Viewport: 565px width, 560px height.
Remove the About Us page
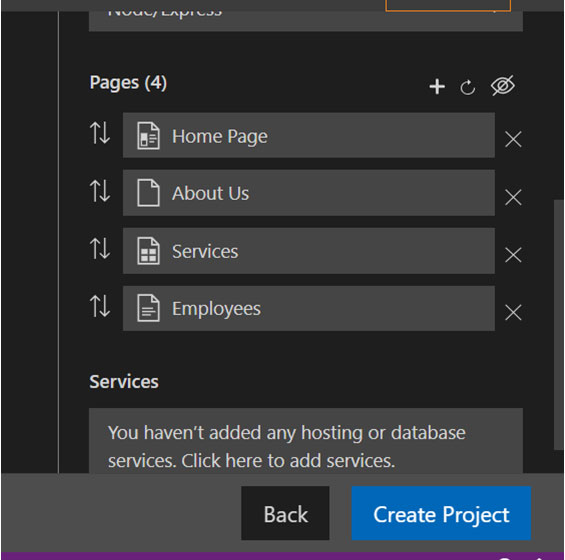pyautogui.click(x=513, y=197)
